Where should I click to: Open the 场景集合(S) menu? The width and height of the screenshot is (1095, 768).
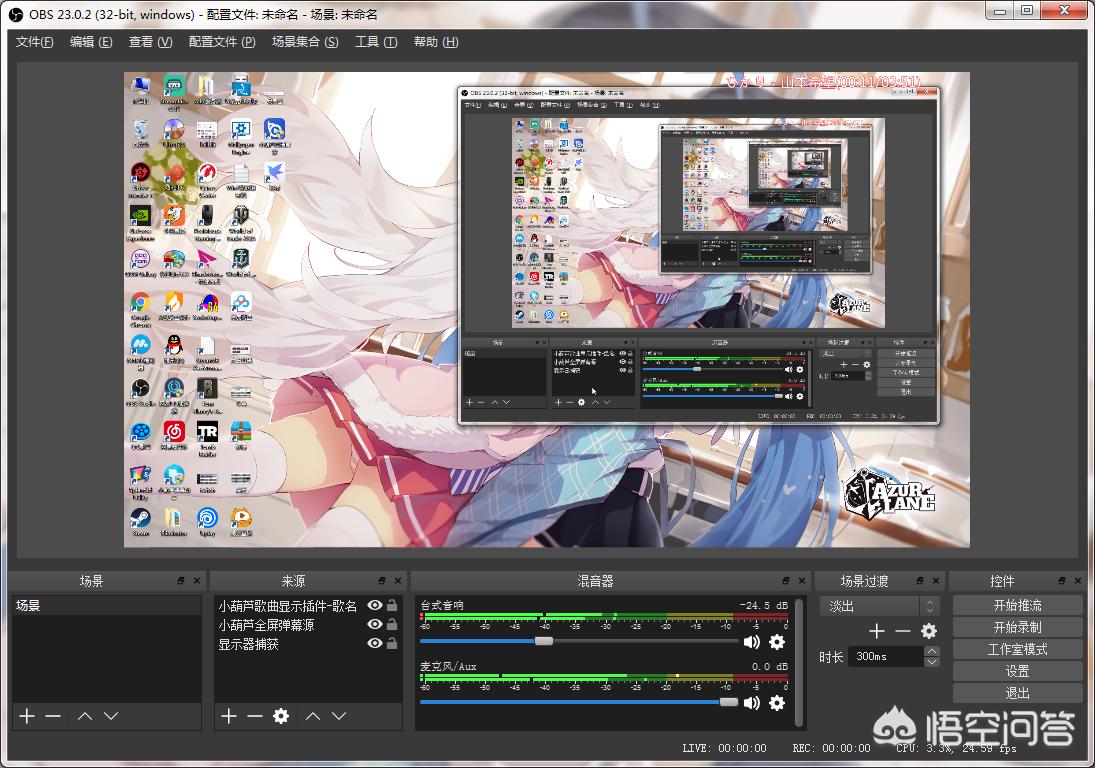coord(305,42)
